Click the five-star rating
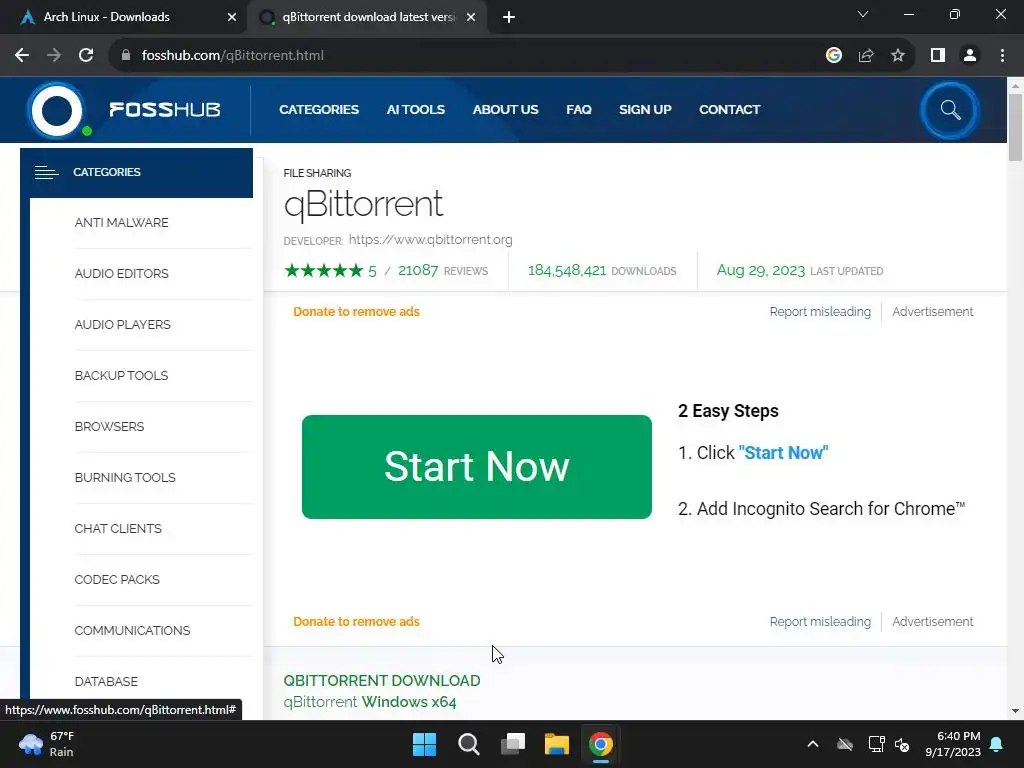Screen dimensions: 1024x768 [323, 270]
